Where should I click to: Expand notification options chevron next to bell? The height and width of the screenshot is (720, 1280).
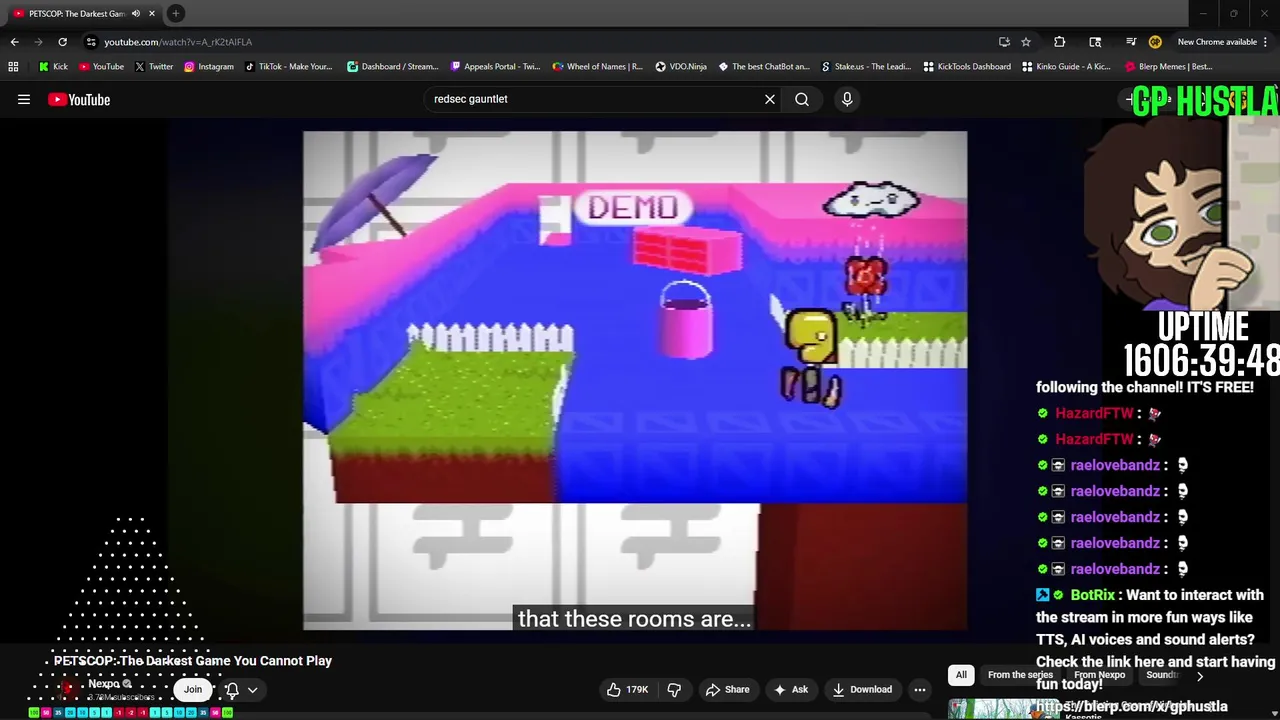[253, 689]
